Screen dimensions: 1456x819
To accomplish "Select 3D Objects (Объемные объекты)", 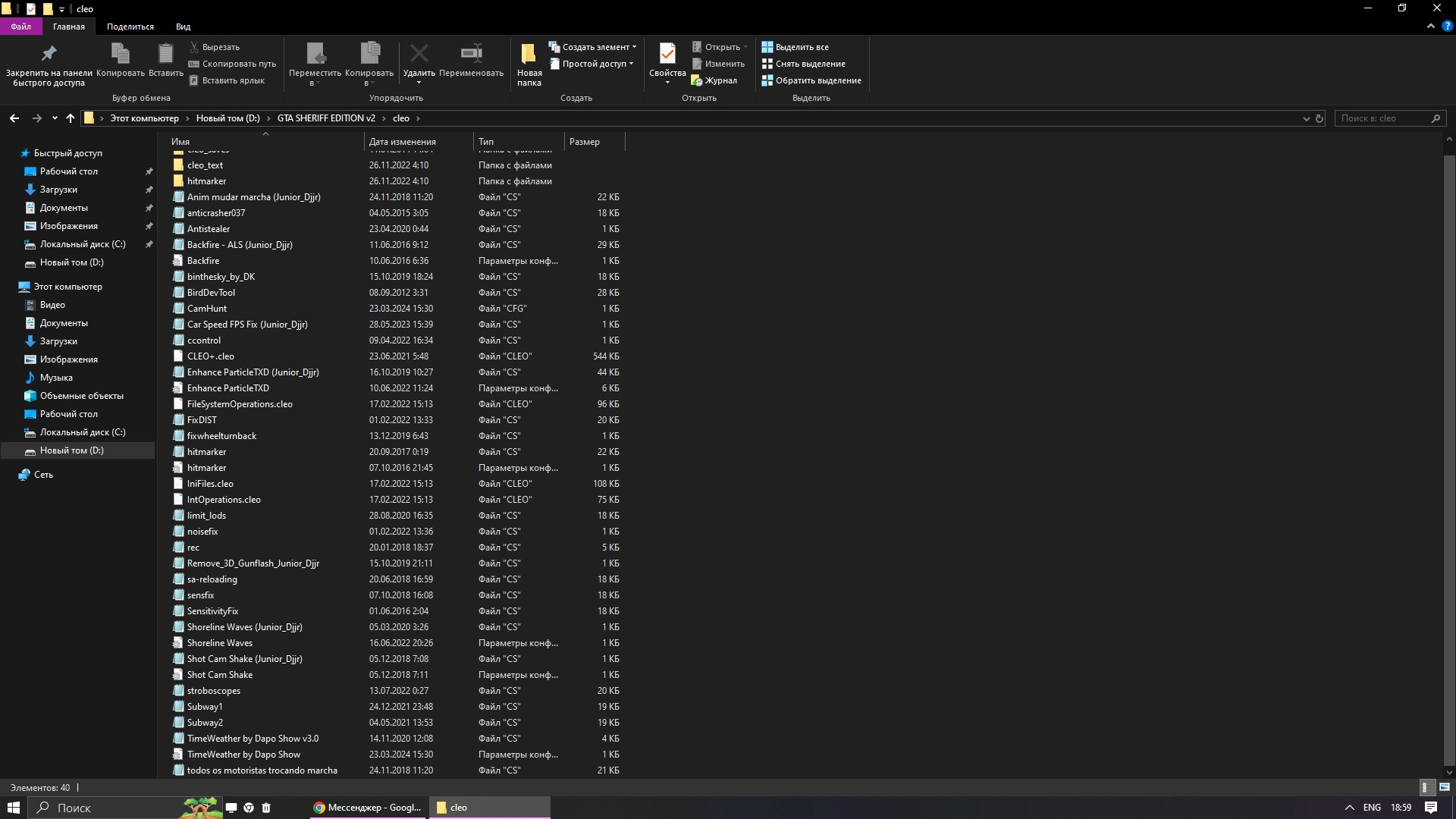I will coord(81,396).
